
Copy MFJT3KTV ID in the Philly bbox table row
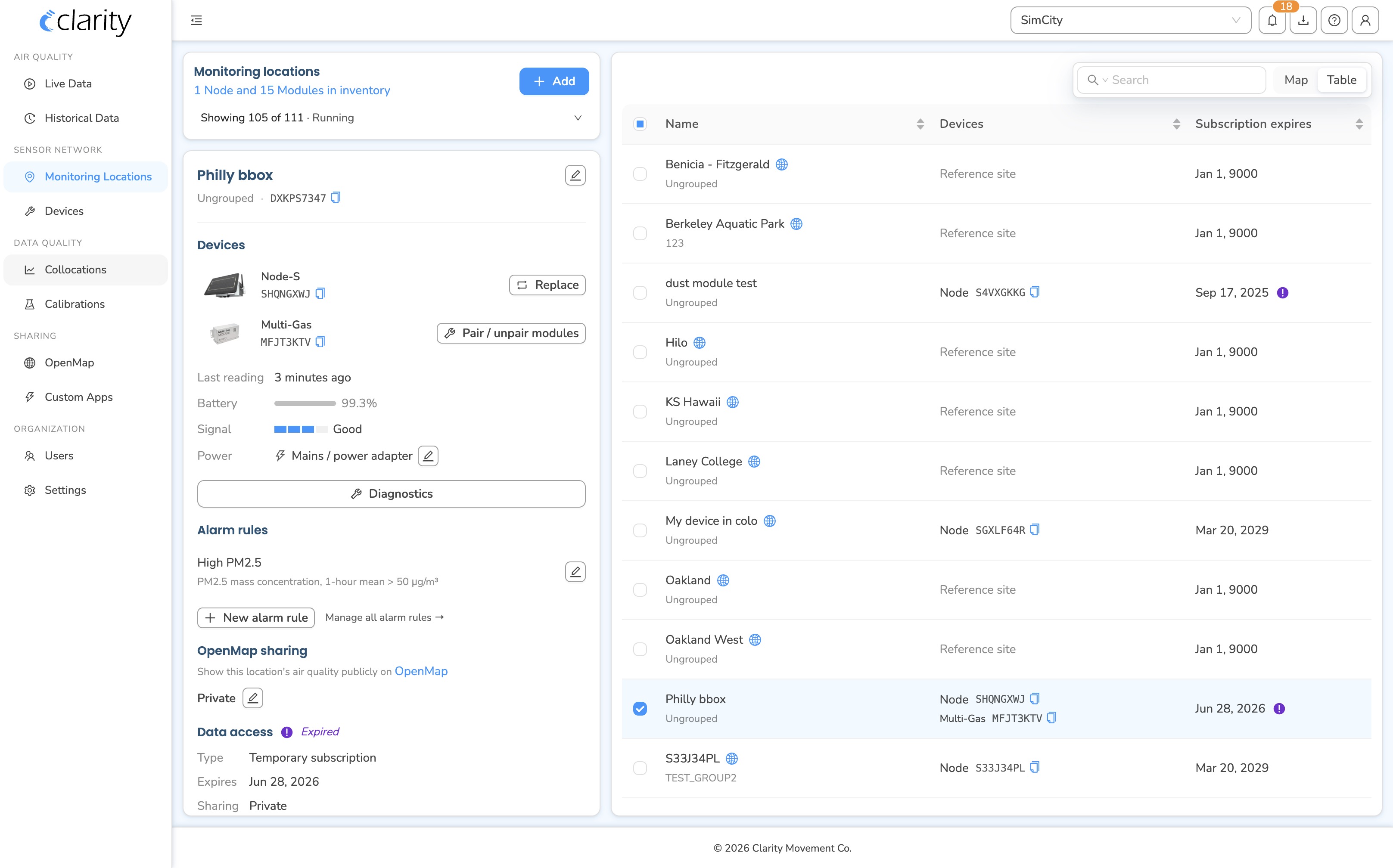tap(1051, 718)
